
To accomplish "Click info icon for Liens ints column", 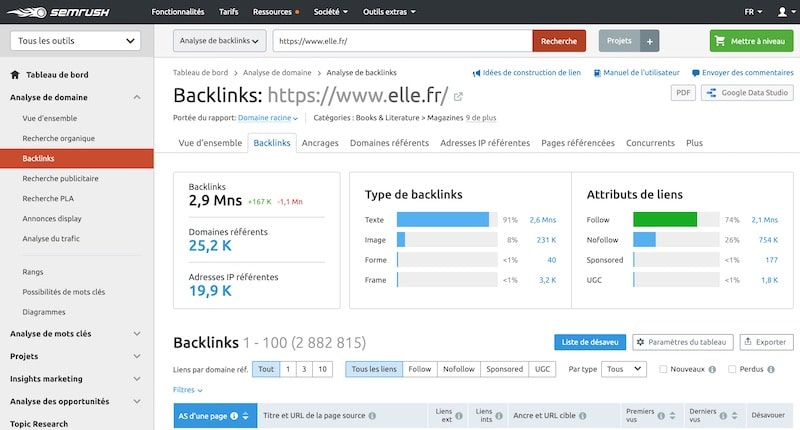I will pos(499,416).
